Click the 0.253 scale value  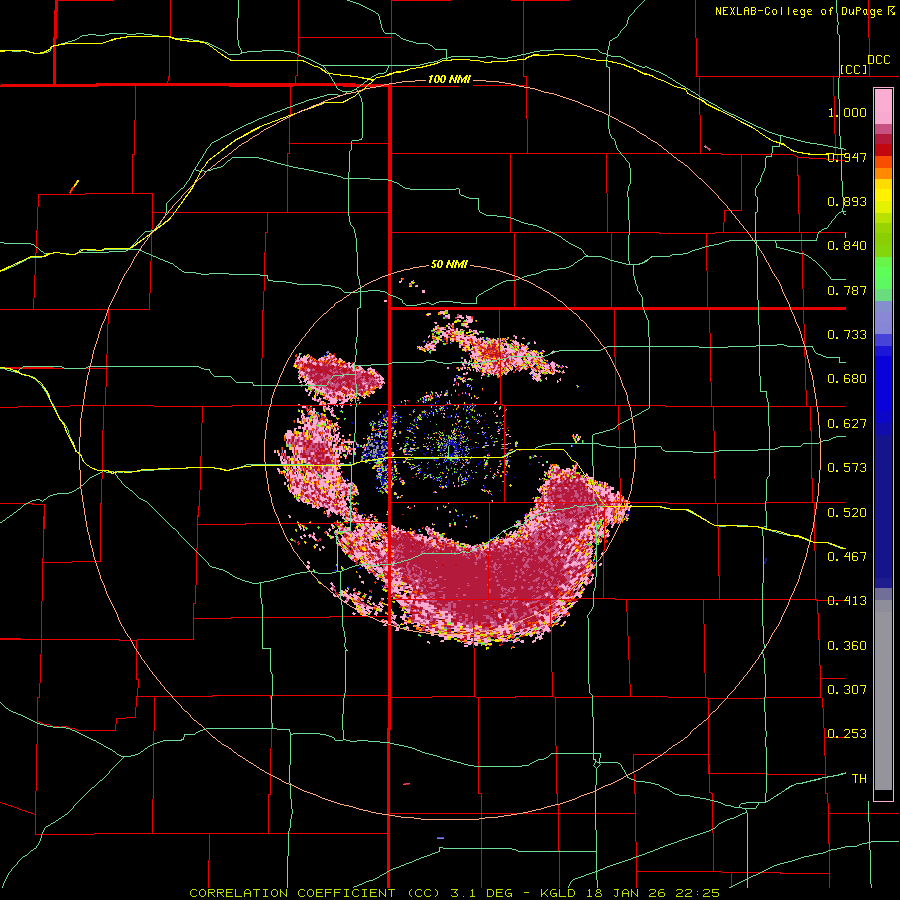click(847, 734)
